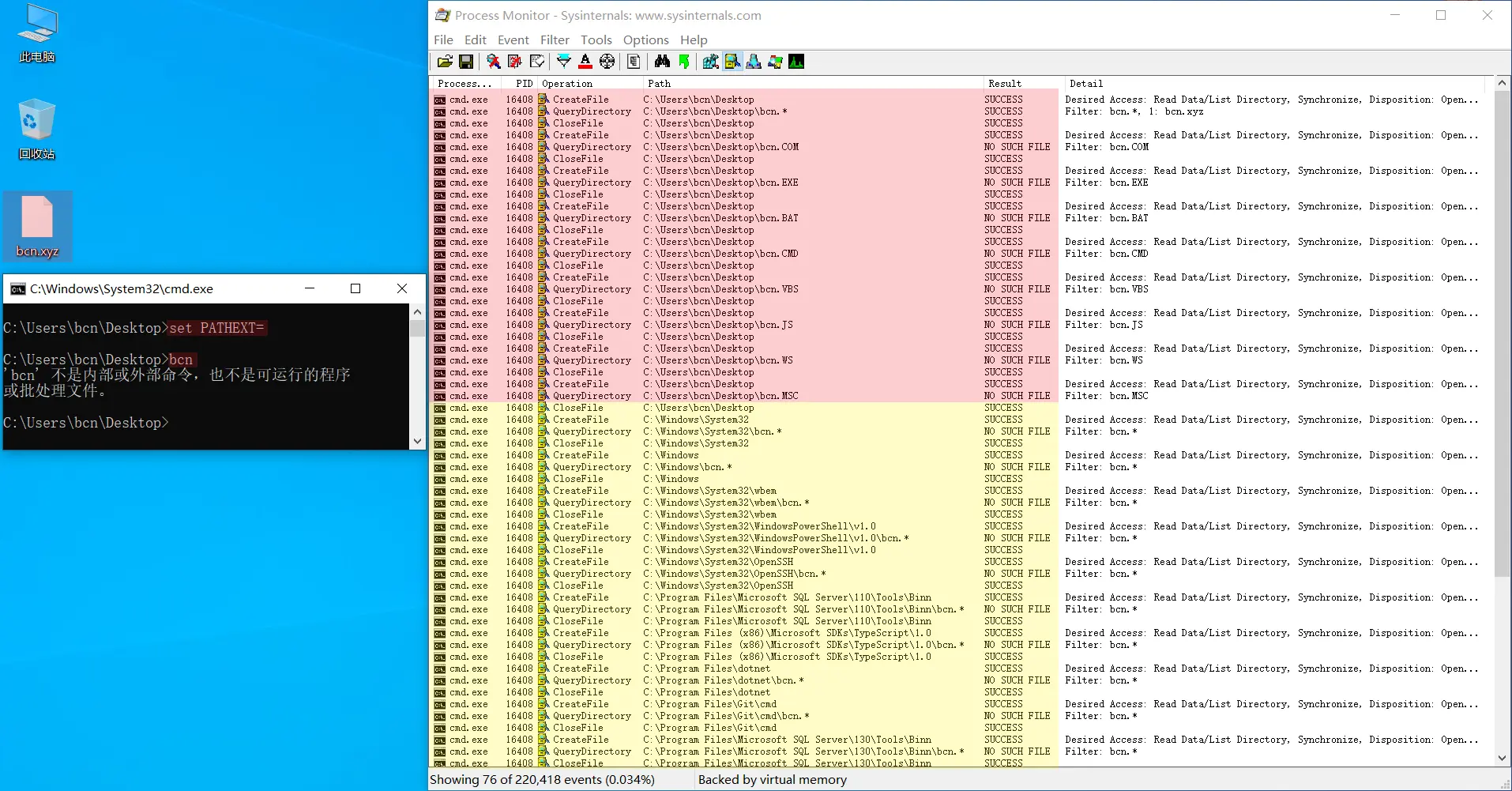Open the Filter dialog funnel icon

[564, 62]
